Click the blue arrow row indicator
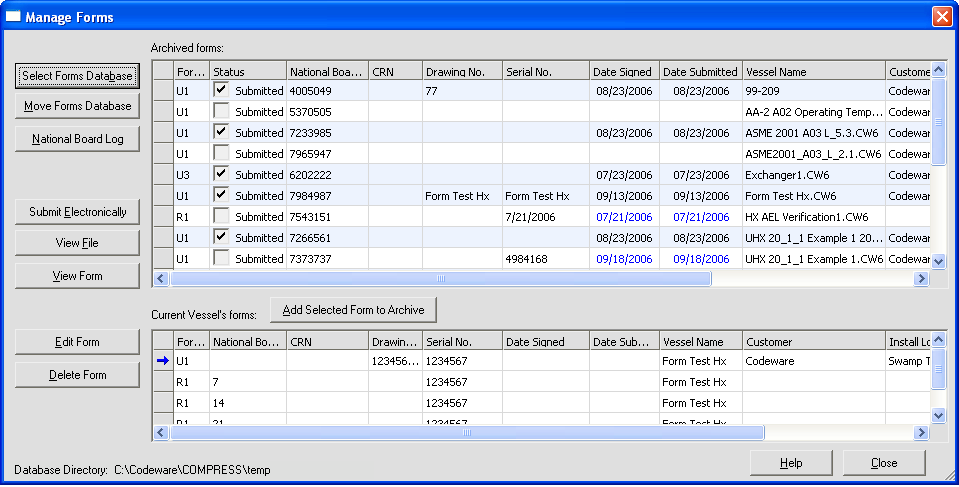 (162, 361)
